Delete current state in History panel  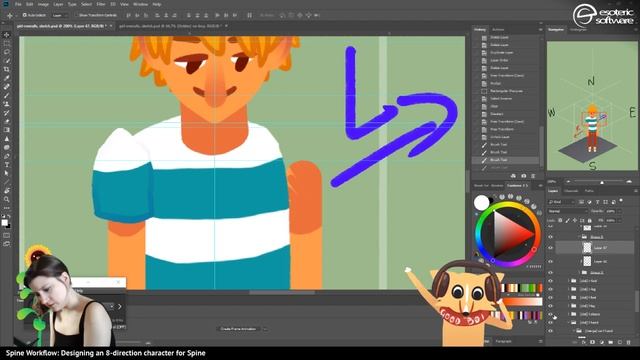pyautogui.click(x=533, y=176)
